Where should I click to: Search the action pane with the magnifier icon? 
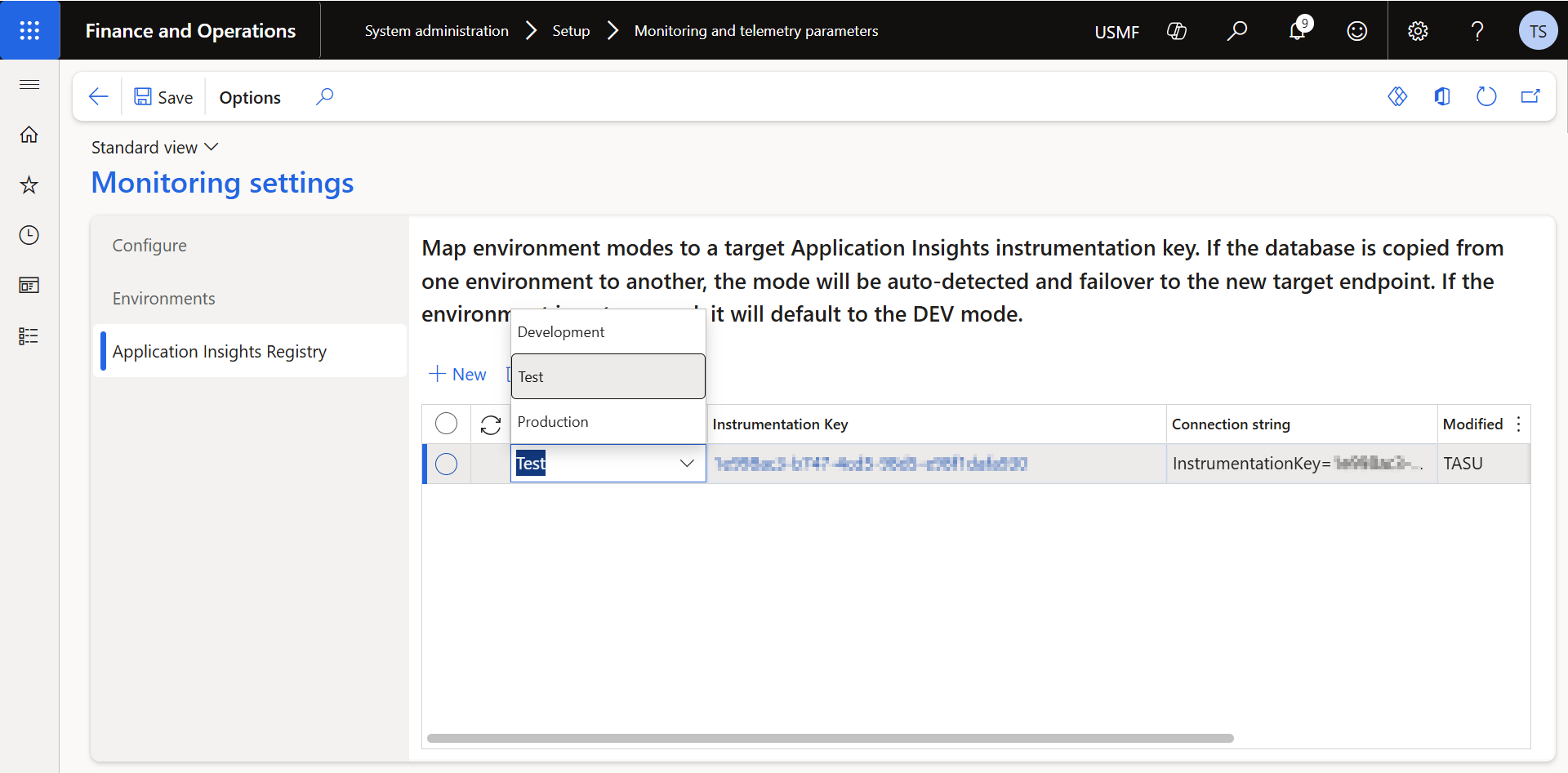(324, 97)
